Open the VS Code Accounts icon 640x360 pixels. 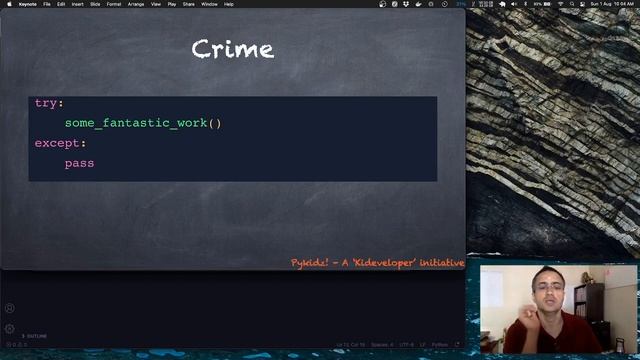[10, 308]
